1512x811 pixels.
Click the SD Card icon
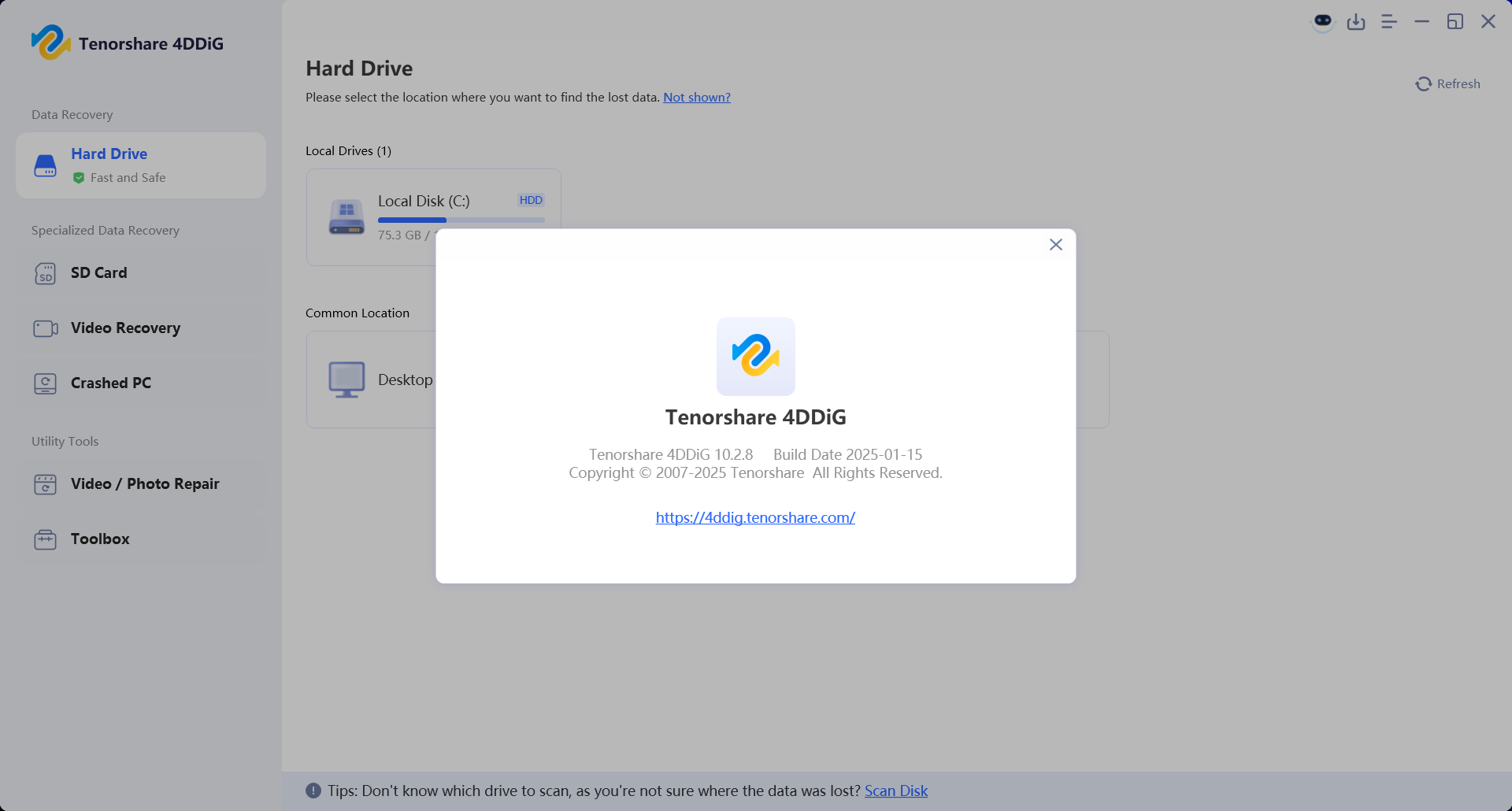pyautogui.click(x=46, y=273)
